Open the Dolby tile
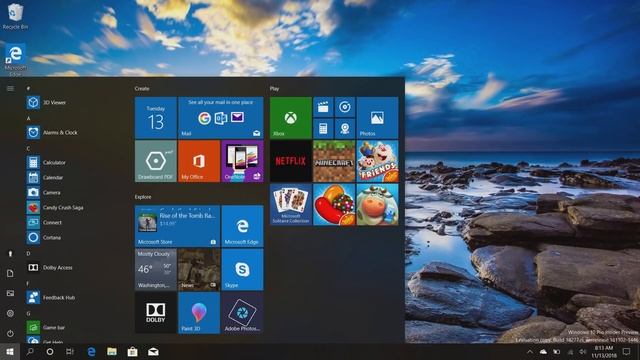640x360 pixels. (x=156, y=313)
